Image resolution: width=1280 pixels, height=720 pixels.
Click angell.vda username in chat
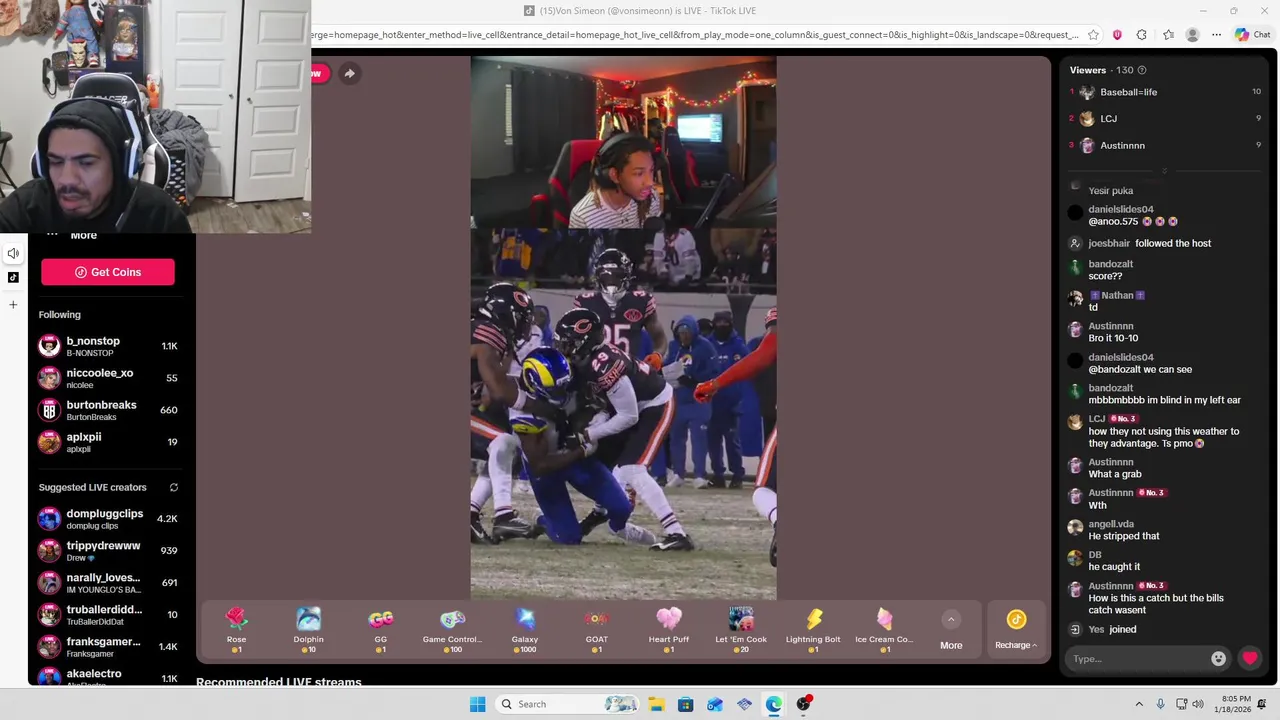[x=1111, y=524]
